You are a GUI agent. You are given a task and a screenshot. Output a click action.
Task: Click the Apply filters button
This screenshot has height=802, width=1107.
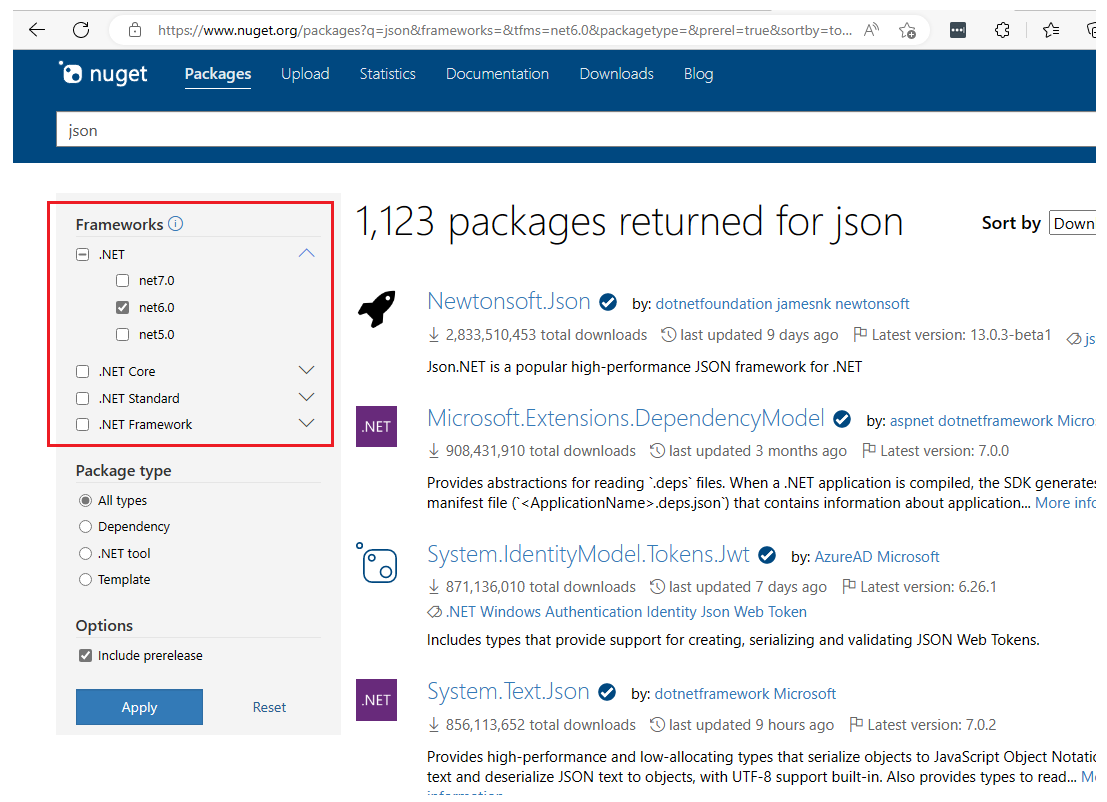coord(139,707)
